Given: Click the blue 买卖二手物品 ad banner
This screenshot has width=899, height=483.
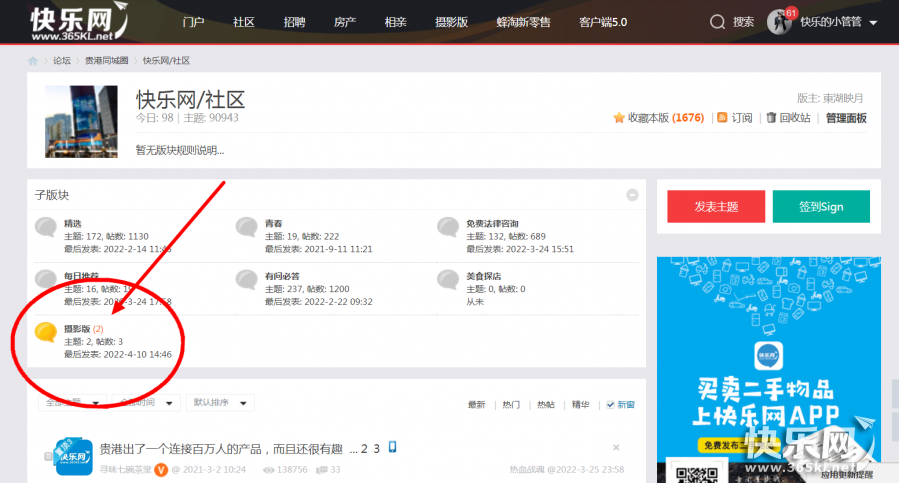Looking at the screenshot, I should pos(768,370).
